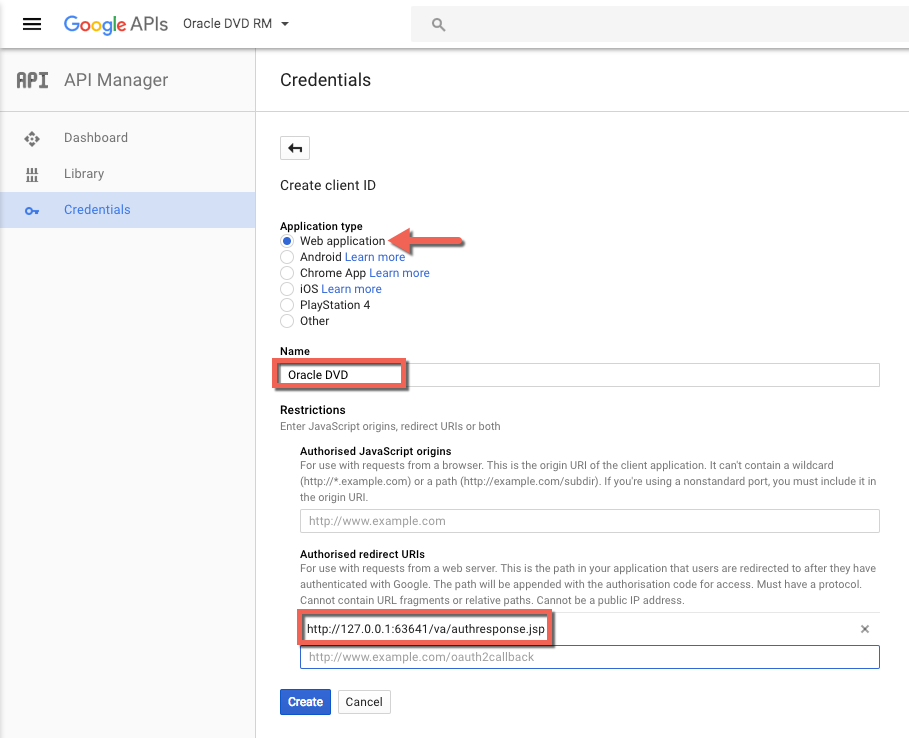Click the Create client ID heading
The image size is (909, 738).
[x=328, y=186]
